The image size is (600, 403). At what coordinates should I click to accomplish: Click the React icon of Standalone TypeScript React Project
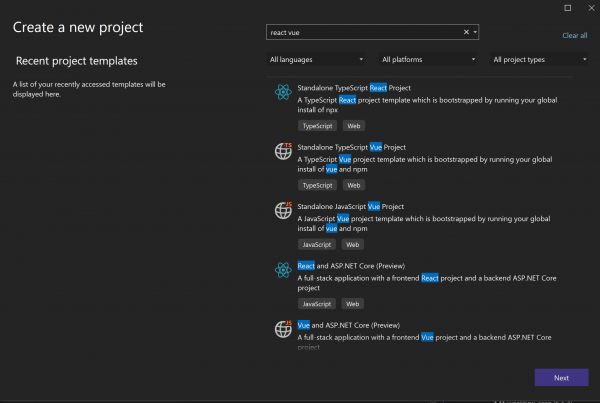[283, 92]
